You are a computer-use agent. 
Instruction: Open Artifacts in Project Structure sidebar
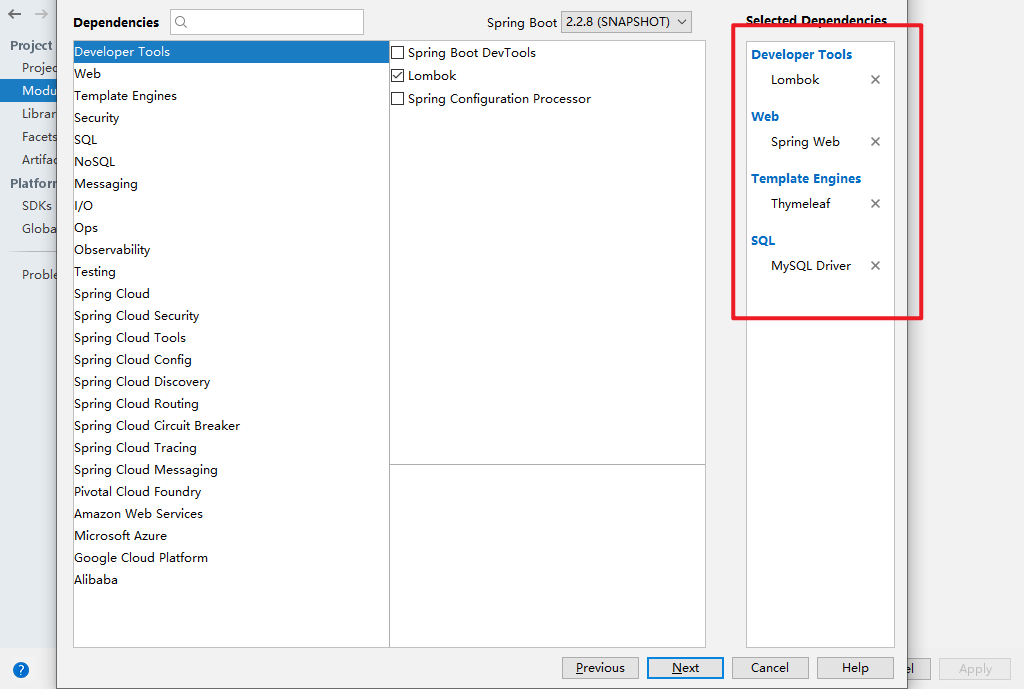click(x=29, y=159)
